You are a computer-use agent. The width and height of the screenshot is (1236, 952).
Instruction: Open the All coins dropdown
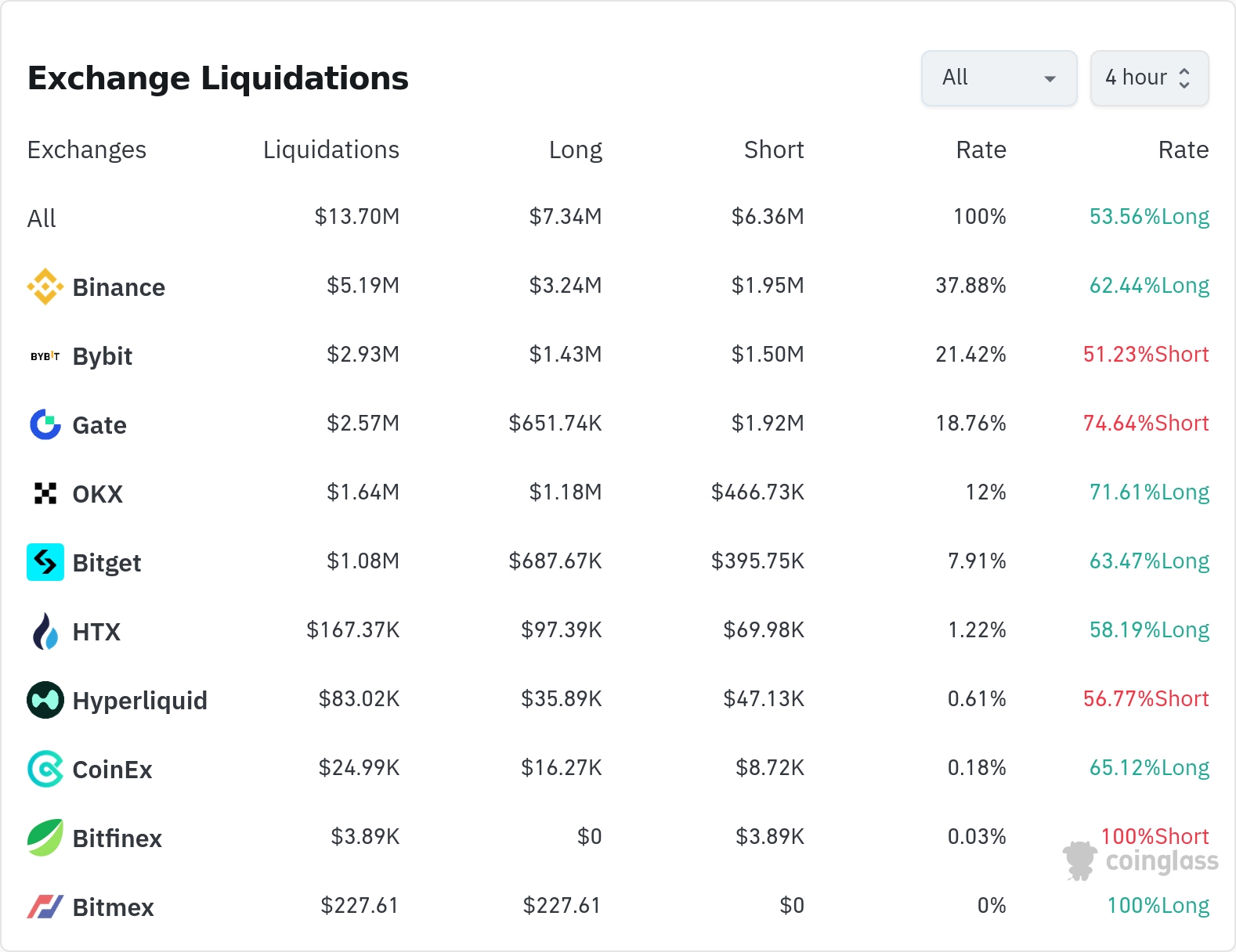(999, 78)
